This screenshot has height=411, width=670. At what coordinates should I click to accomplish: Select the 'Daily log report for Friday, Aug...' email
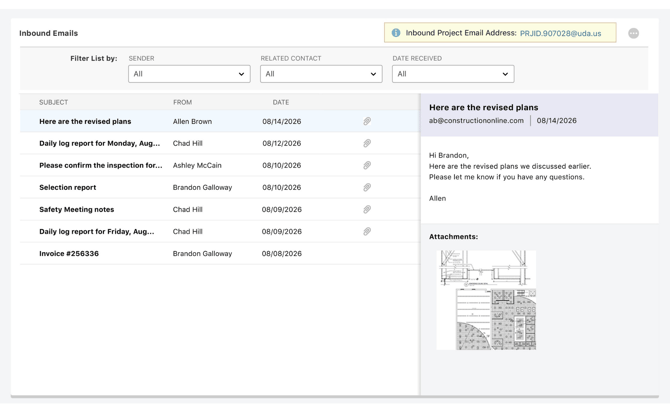point(220,232)
